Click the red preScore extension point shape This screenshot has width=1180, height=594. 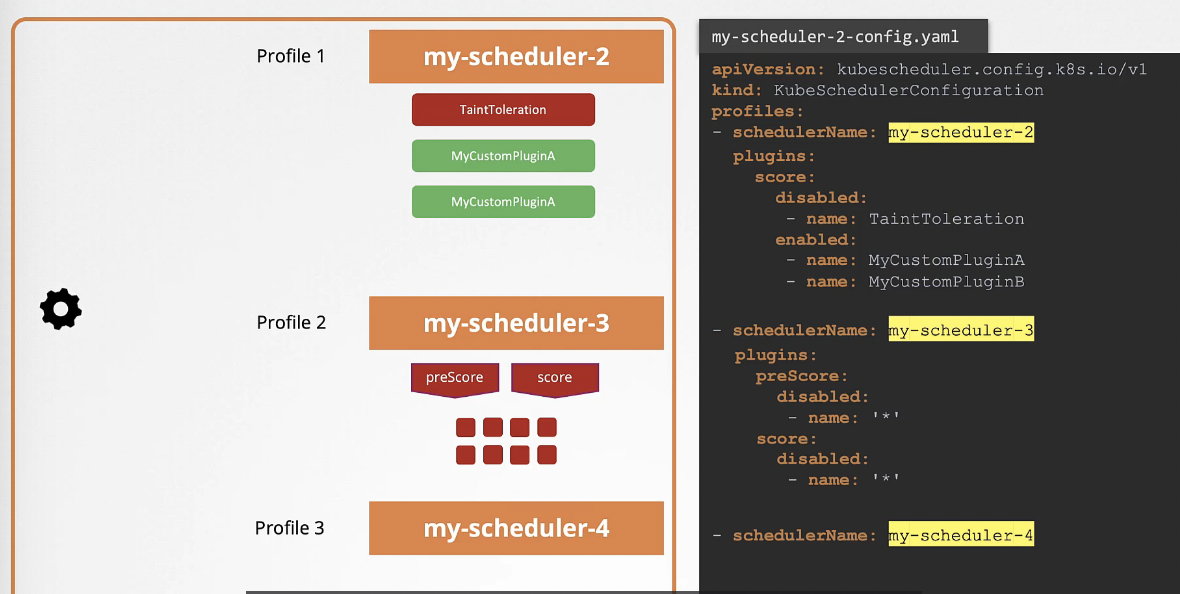tap(455, 379)
